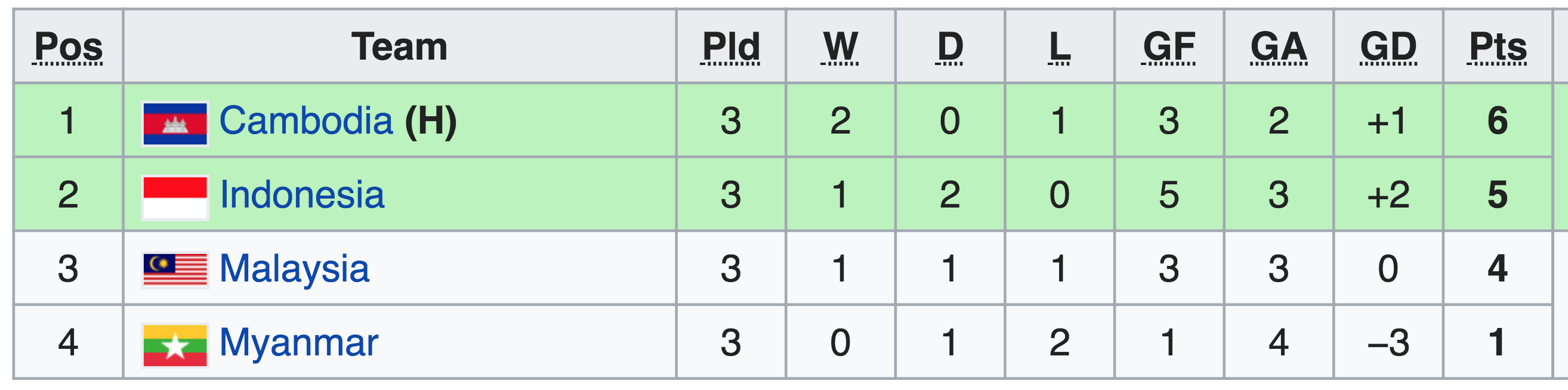Click the GD column header abbreviation
The width and height of the screenshot is (1568, 390).
1388,47
